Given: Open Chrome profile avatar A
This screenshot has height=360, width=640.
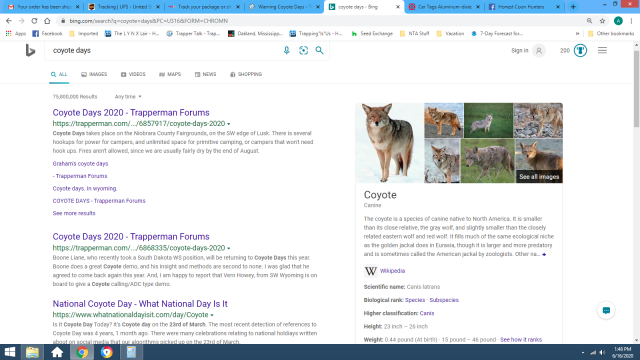Looking at the screenshot, I should 618,21.
